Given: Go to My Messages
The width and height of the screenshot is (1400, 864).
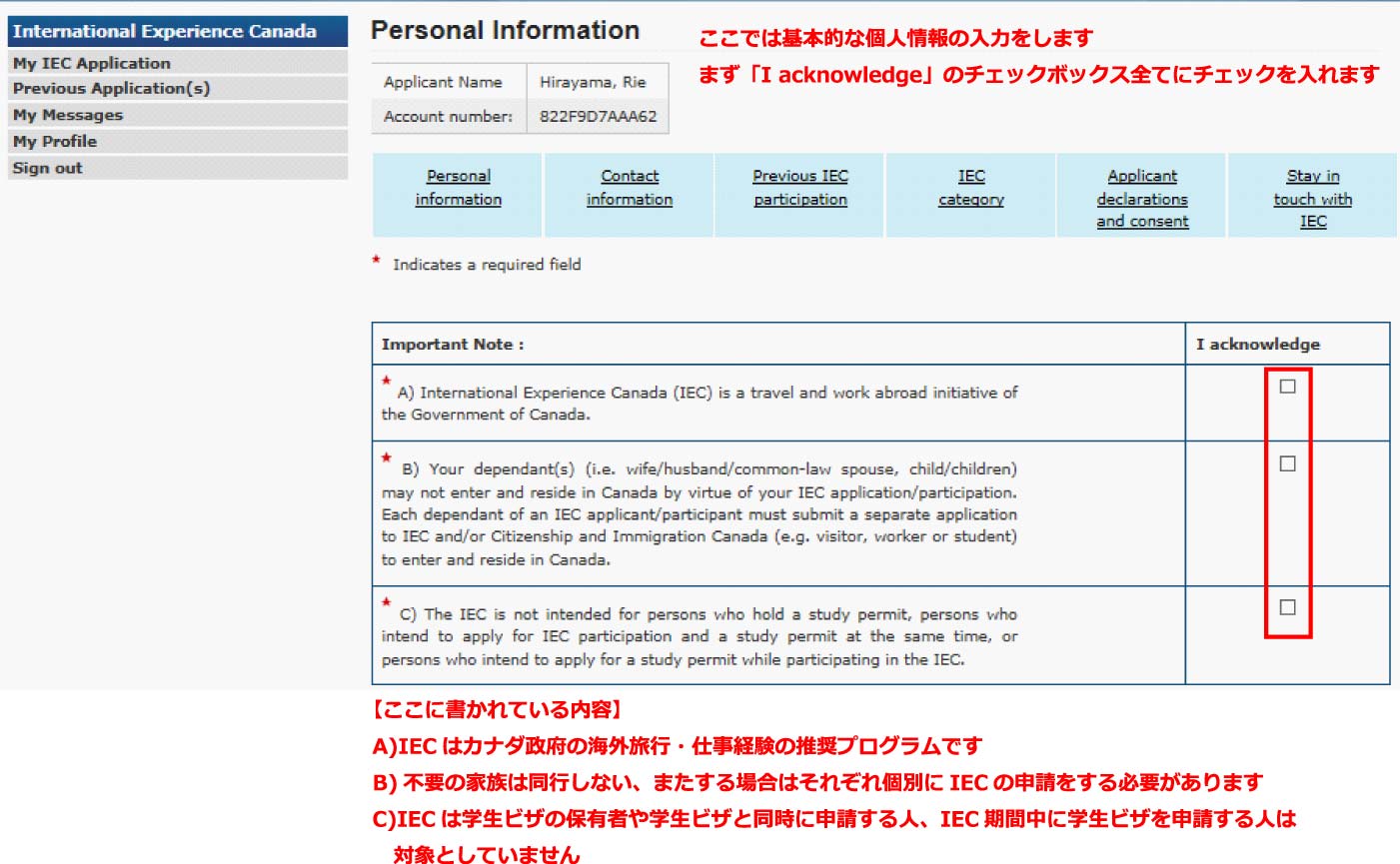Looking at the screenshot, I should (x=178, y=115).
